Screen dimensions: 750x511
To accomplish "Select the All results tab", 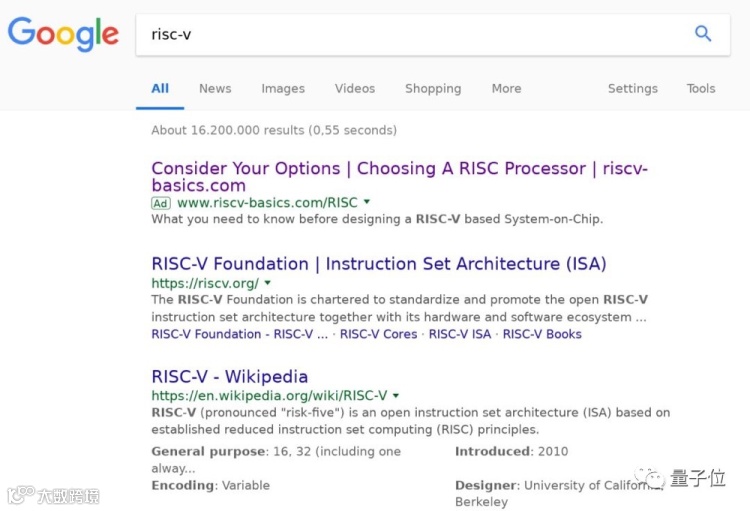I will (160, 89).
